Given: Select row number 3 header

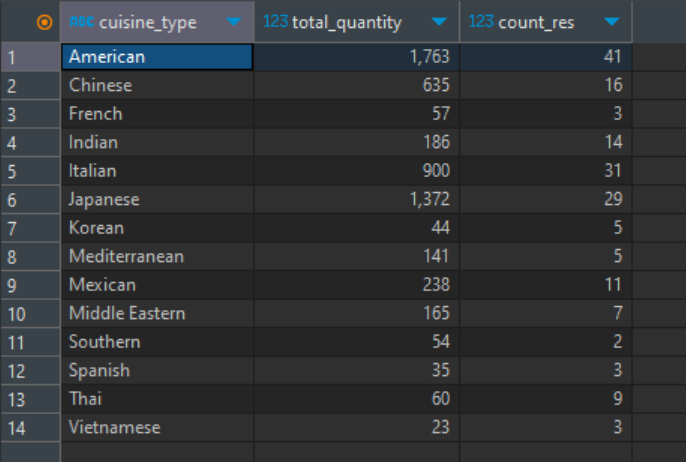Looking at the screenshot, I should (30, 114).
